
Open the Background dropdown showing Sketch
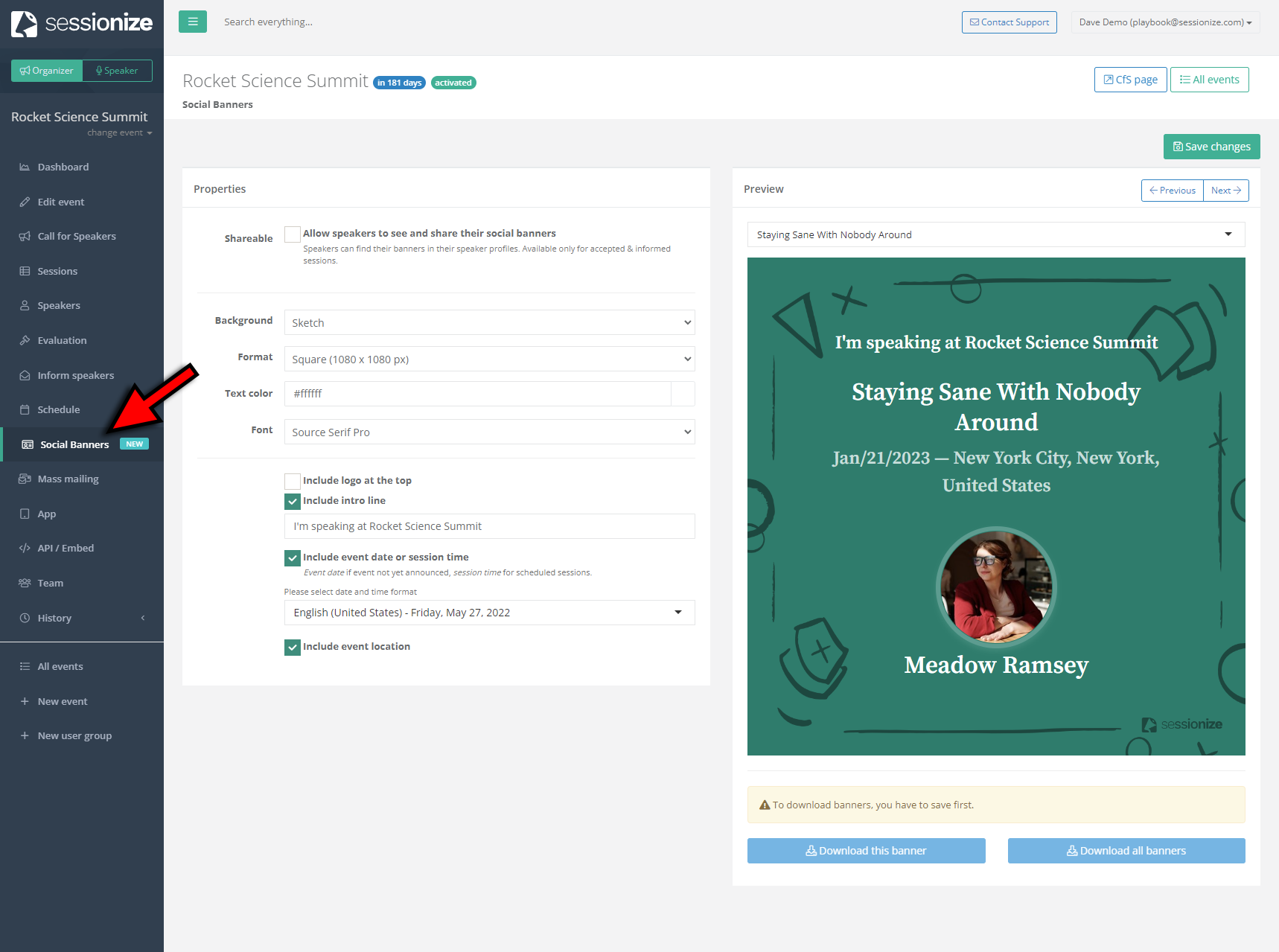pyautogui.click(x=489, y=323)
